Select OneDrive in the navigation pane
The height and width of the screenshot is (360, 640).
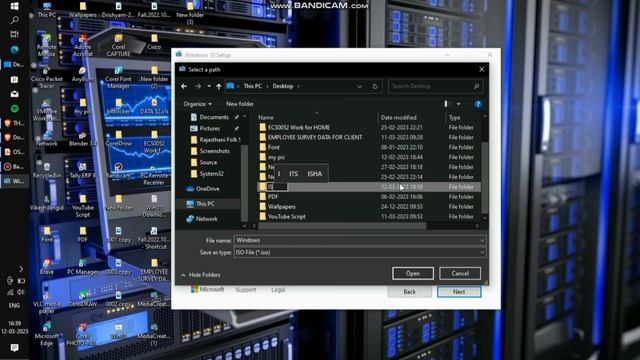(207, 189)
